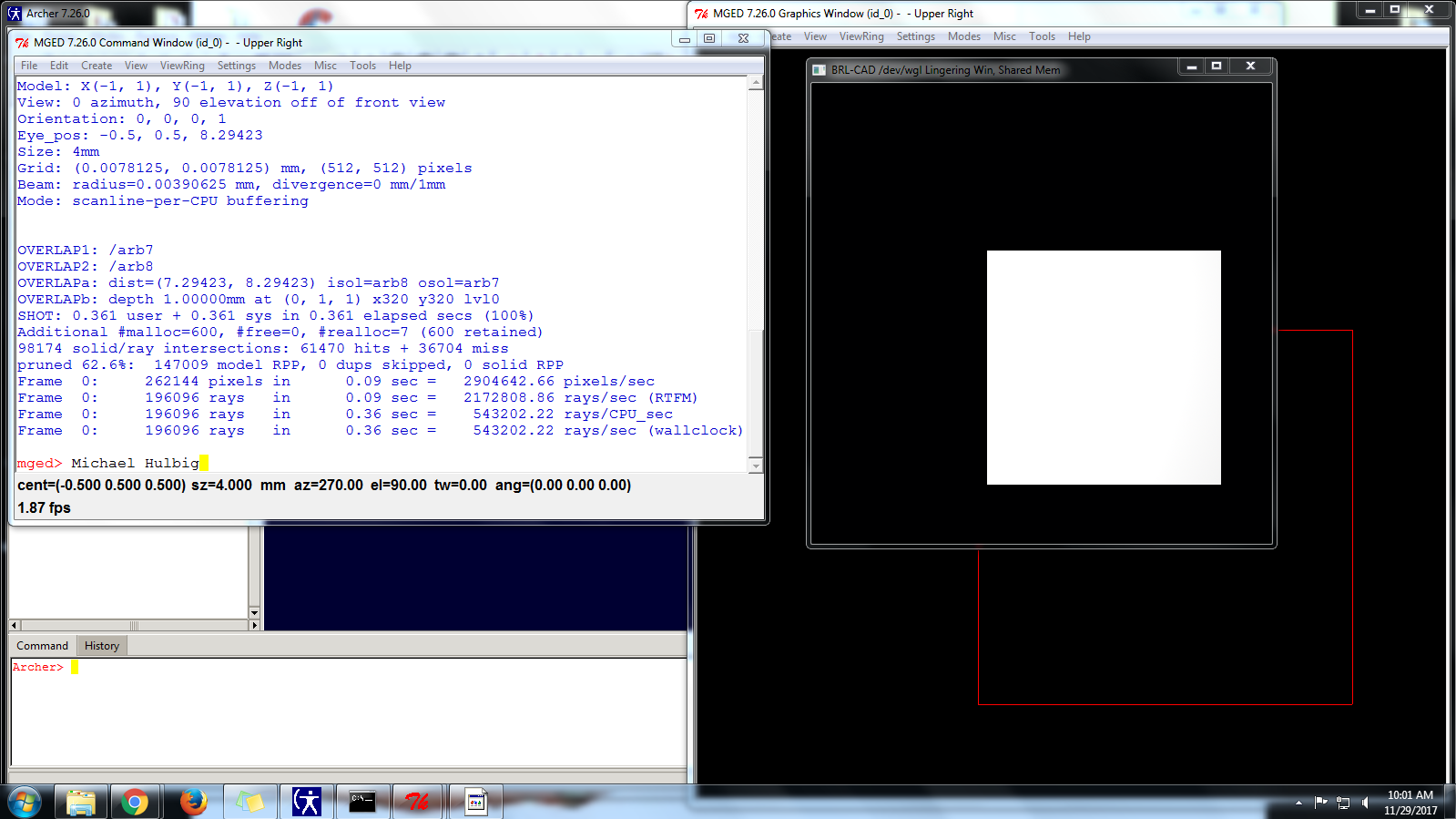Image resolution: width=1456 pixels, height=819 pixels.
Task: Click right arrow of Archer tree horizontal scrollbar
Action: pyautogui.click(x=255, y=625)
